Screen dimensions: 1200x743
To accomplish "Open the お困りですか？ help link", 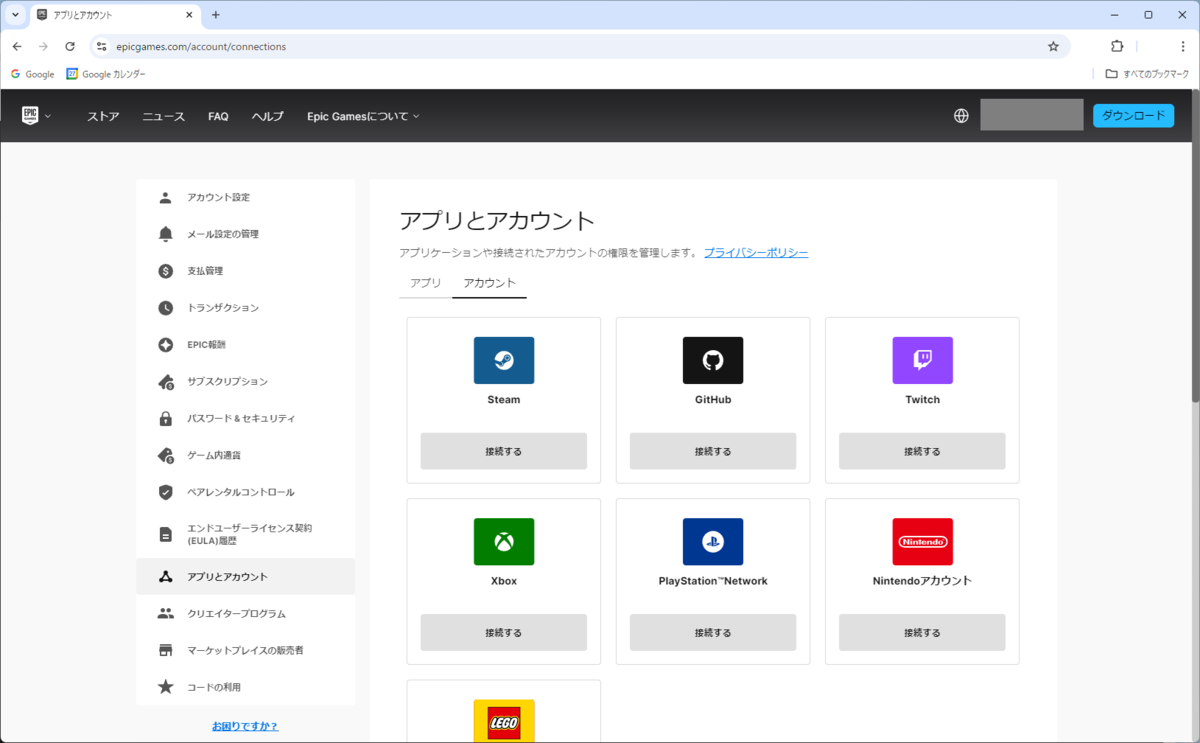I will point(245,726).
